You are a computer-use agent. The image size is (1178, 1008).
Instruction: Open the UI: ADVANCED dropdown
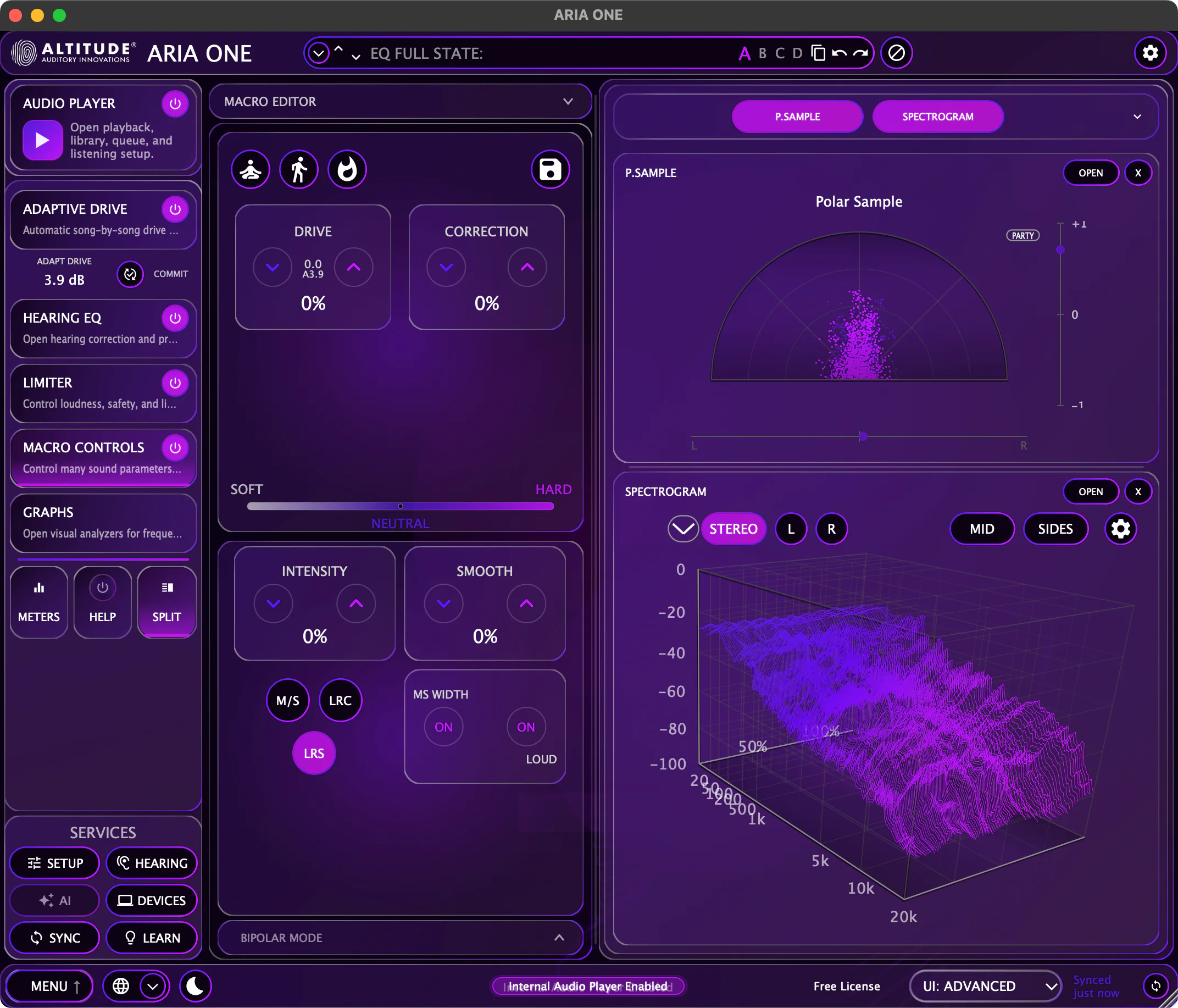pos(984,986)
